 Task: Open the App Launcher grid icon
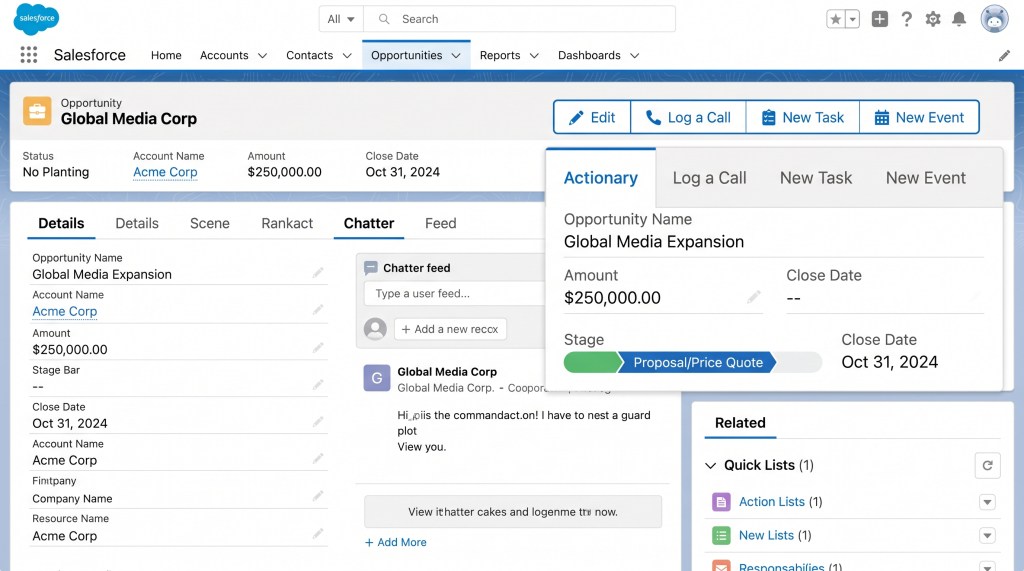click(29, 55)
